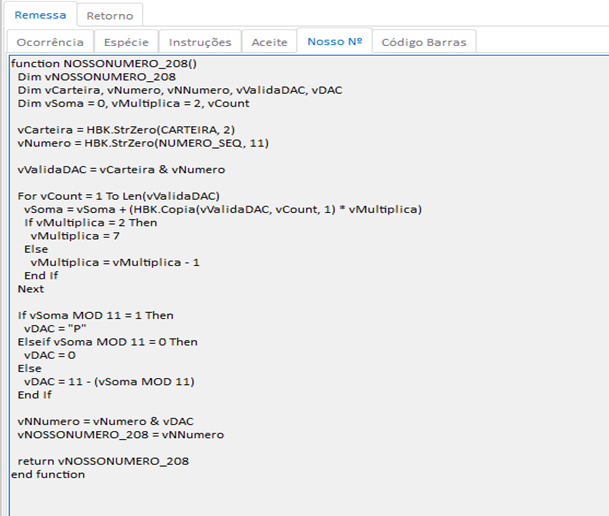The height and width of the screenshot is (516, 609).
Task: Click the 'end function' line
Action: pos(48,474)
